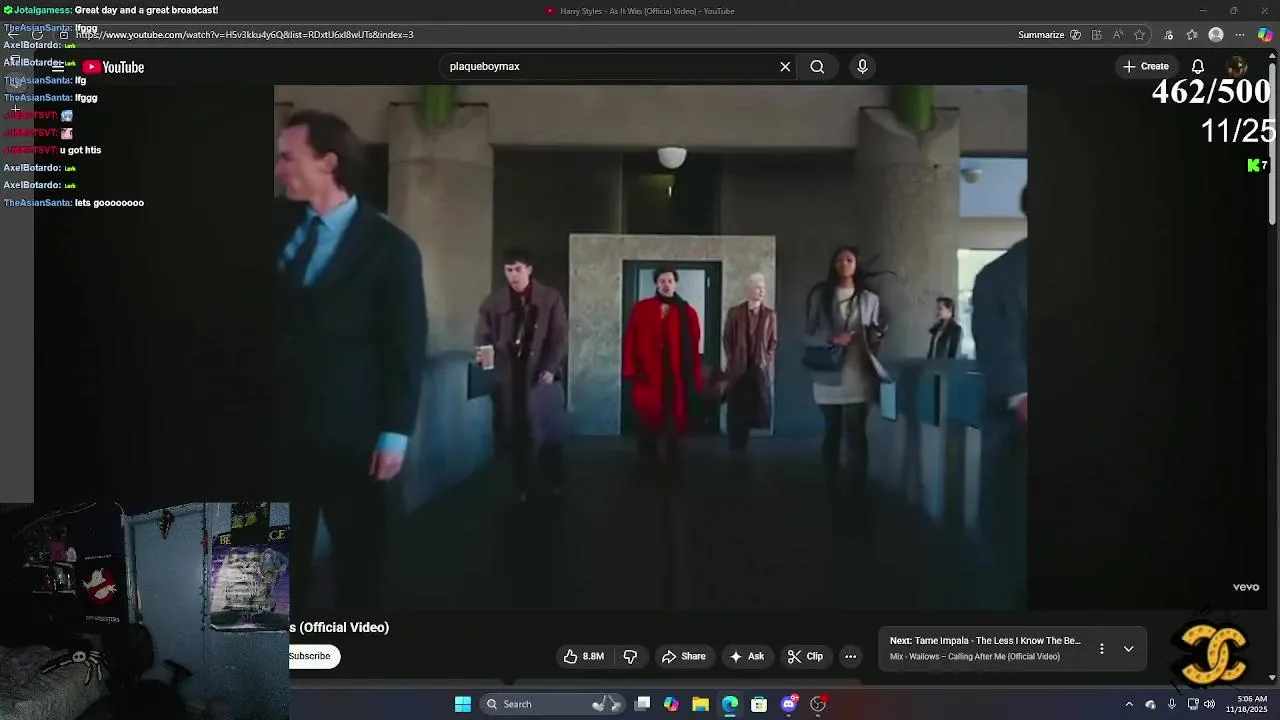
Task: Open Discord from taskbar
Action: [x=789, y=704]
